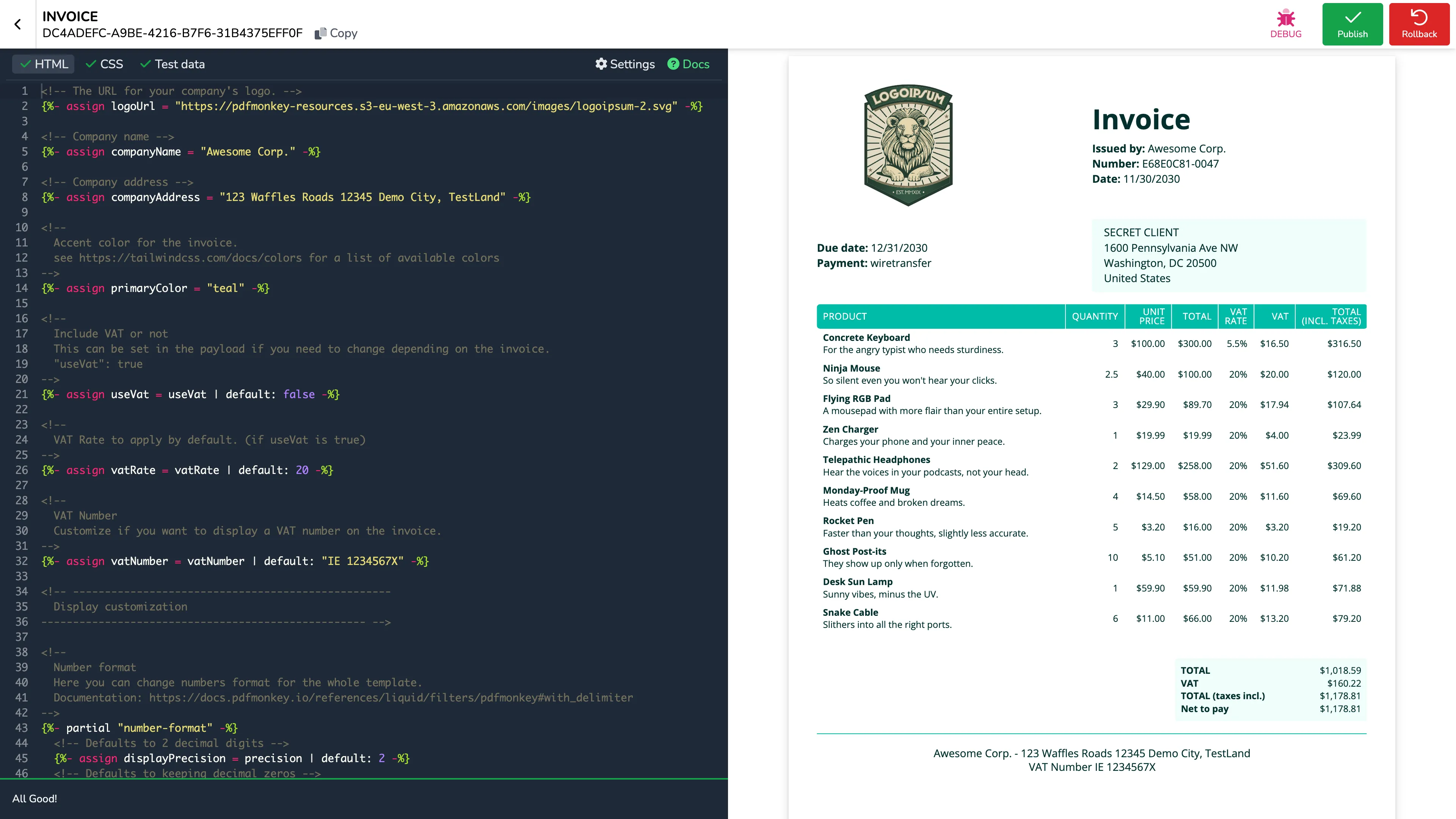
Task: Copy the template identifier
Action: pos(336,33)
